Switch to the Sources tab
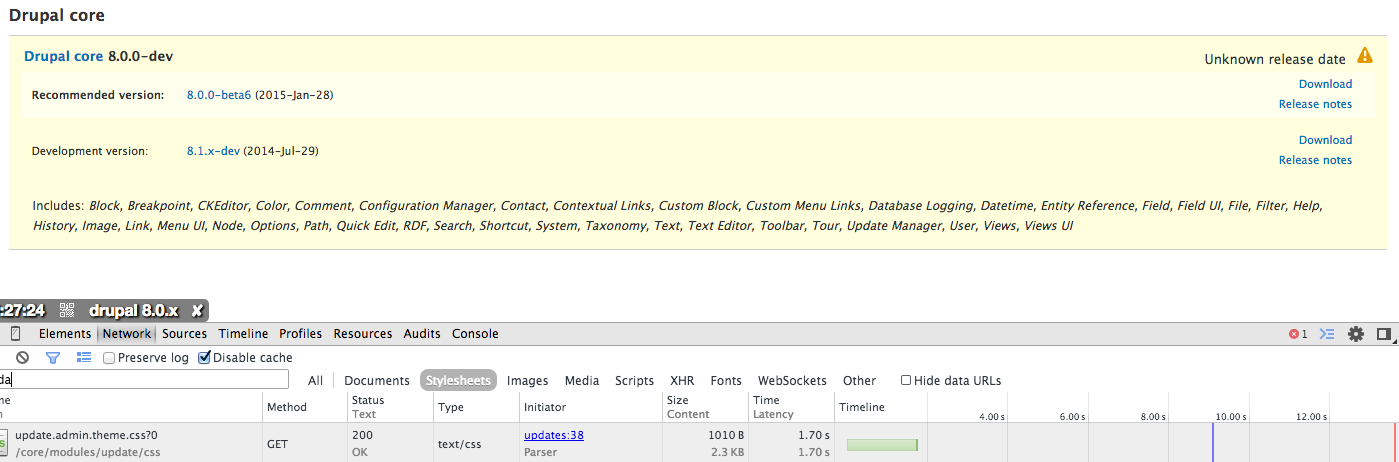 click(x=184, y=334)
